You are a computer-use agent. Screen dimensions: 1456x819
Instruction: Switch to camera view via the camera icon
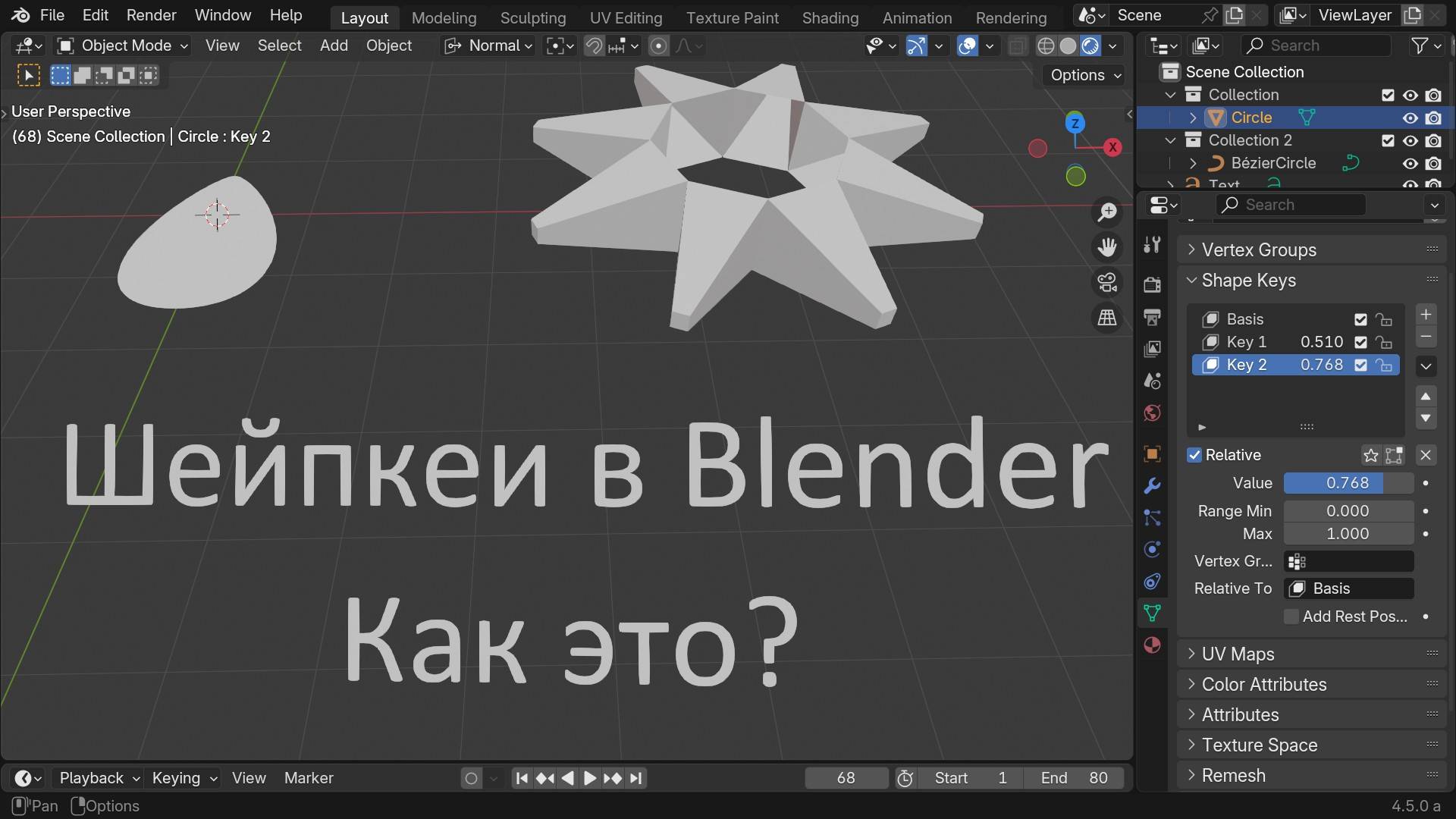[x=1106, y=282]
